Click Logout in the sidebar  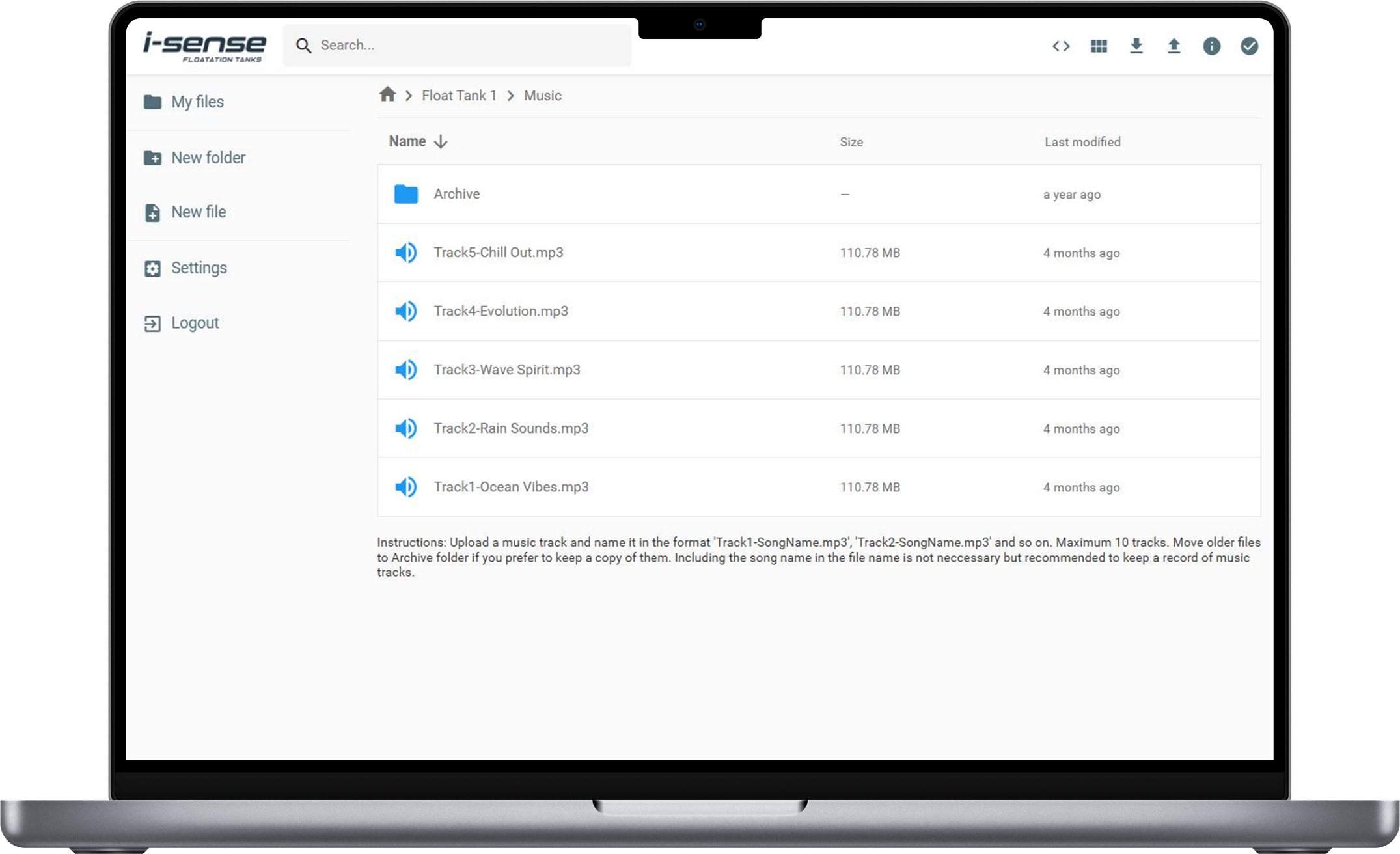(x=195, y=323)
